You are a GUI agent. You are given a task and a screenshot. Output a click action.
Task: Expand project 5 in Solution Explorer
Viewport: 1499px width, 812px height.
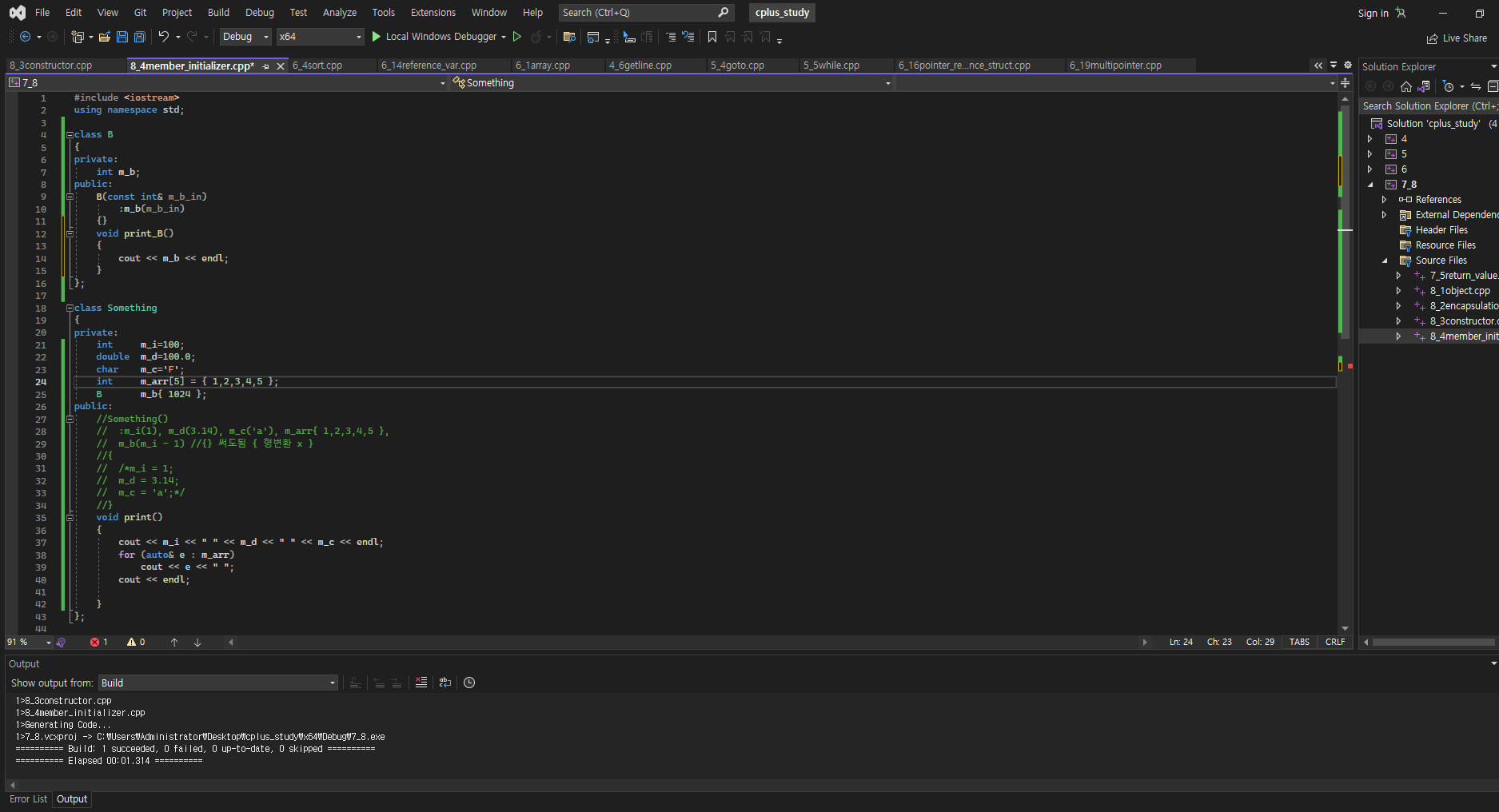1370,154
